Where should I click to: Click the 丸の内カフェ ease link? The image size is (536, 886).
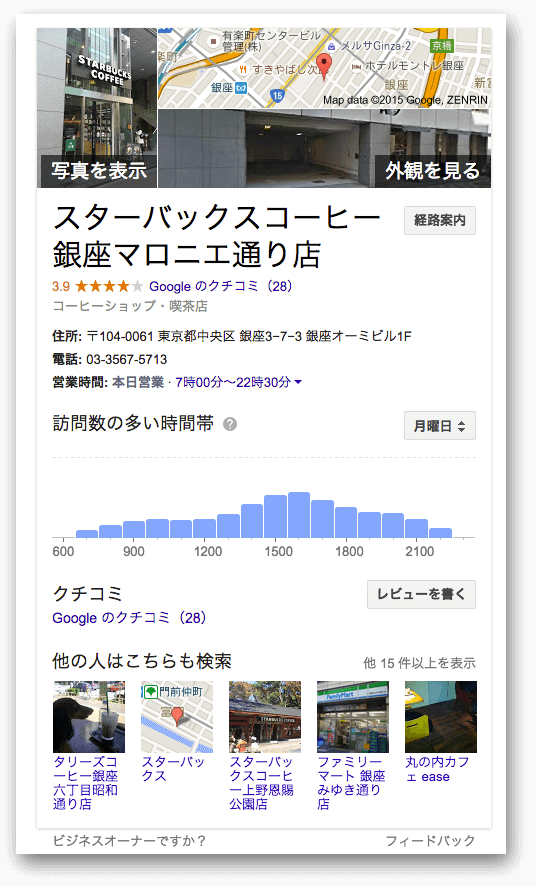(437, 770)
